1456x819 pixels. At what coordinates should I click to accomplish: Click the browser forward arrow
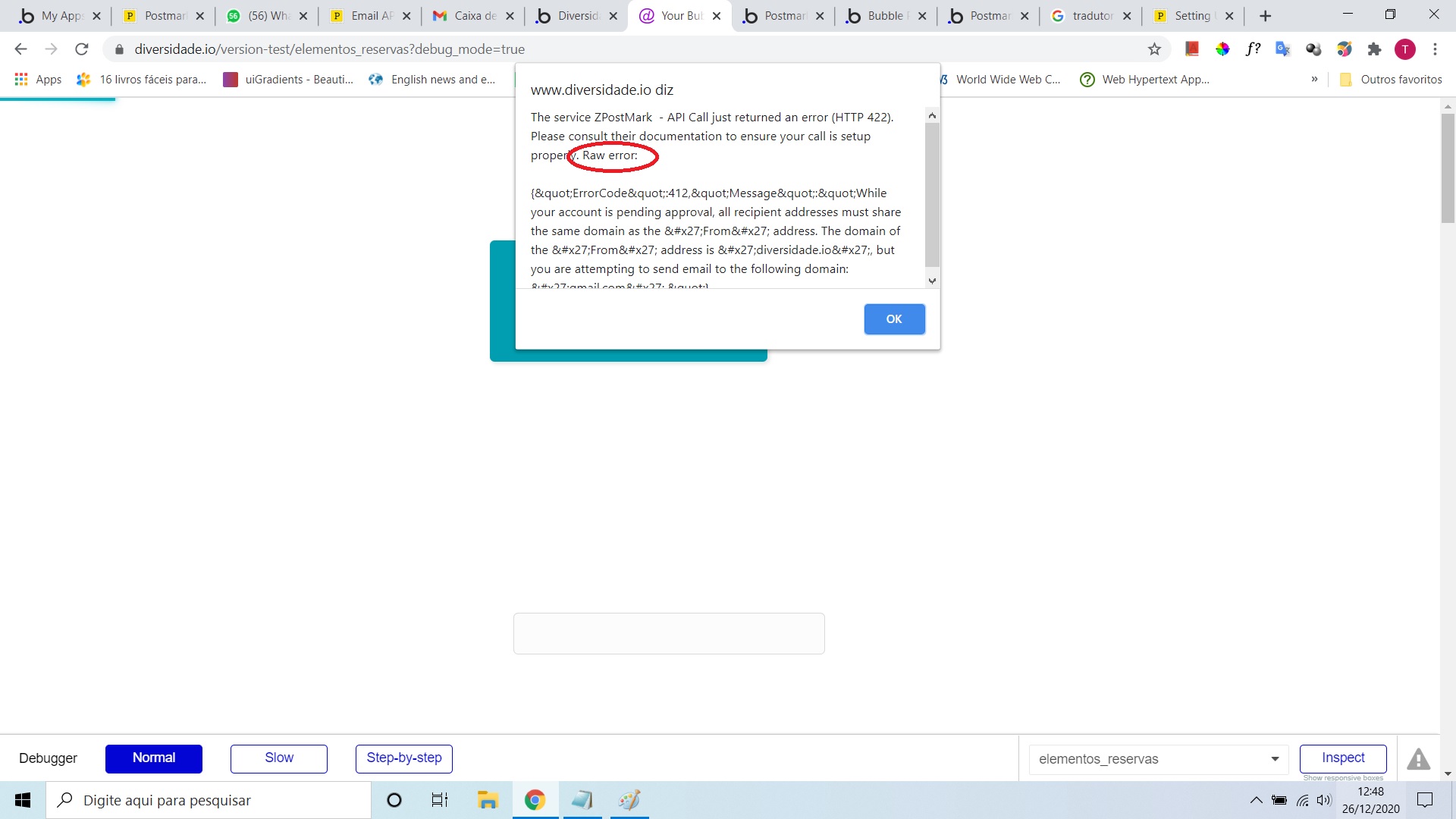(x=51, y=49)
